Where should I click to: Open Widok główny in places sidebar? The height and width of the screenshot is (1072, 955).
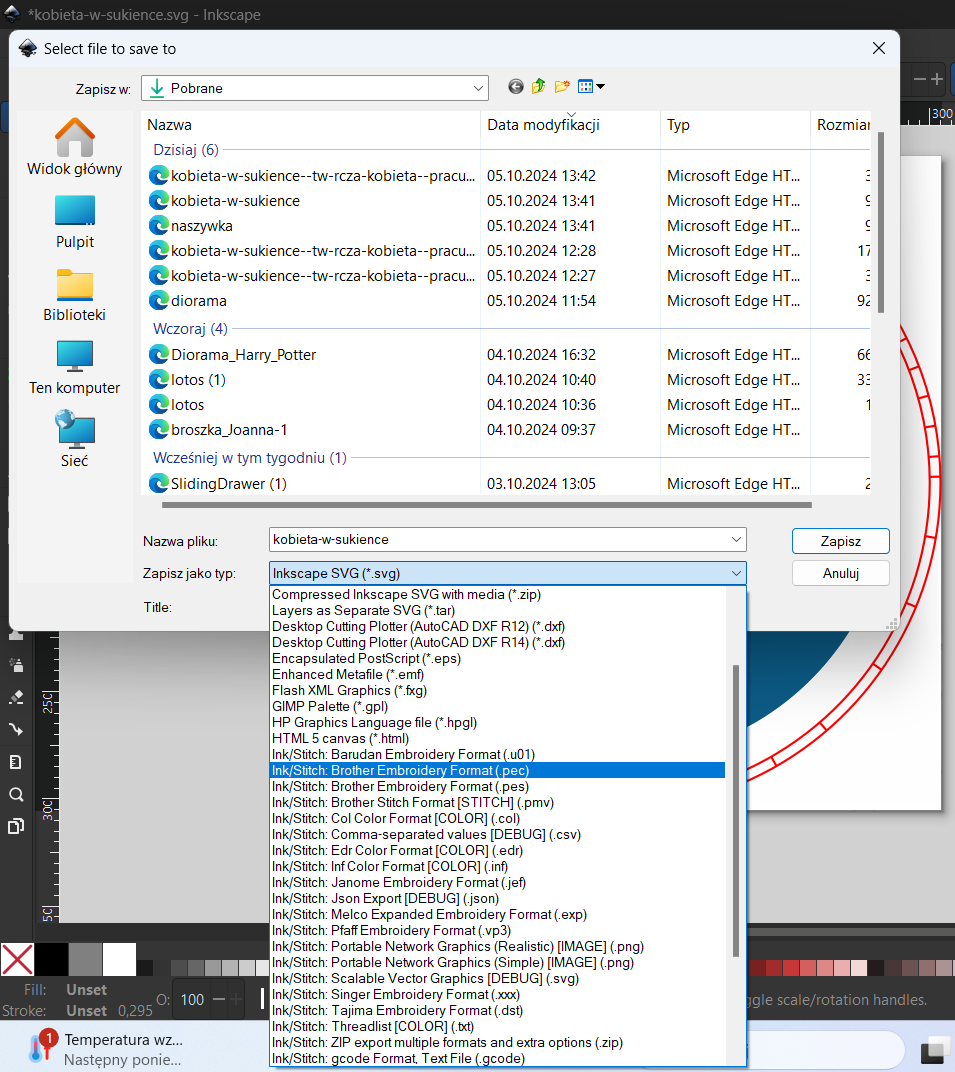[x=75, y=147]
